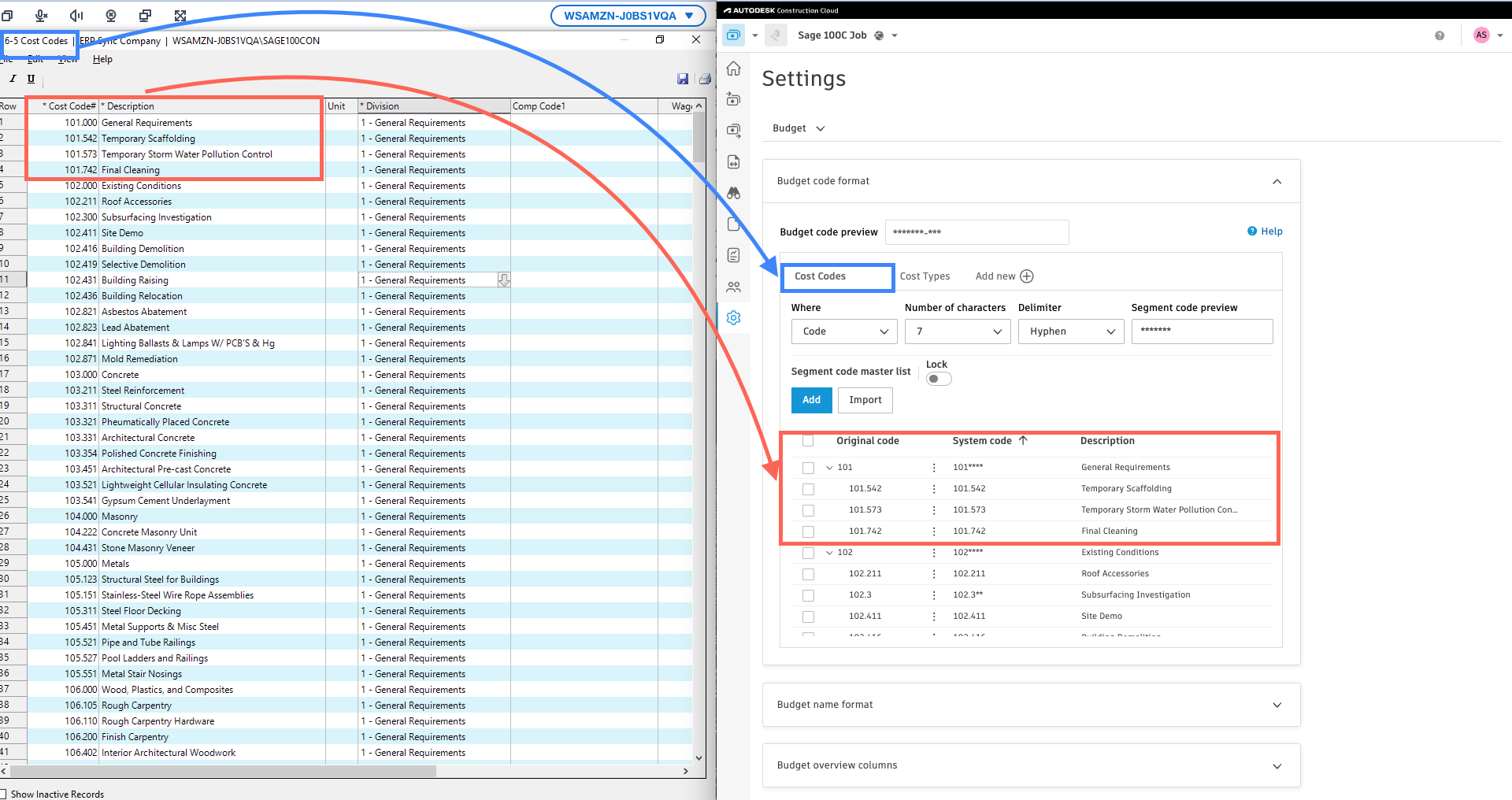Switch to the Cost Codes tab
The height and width of the screenshot is (800, 1512).
click(x=820, y=276)
